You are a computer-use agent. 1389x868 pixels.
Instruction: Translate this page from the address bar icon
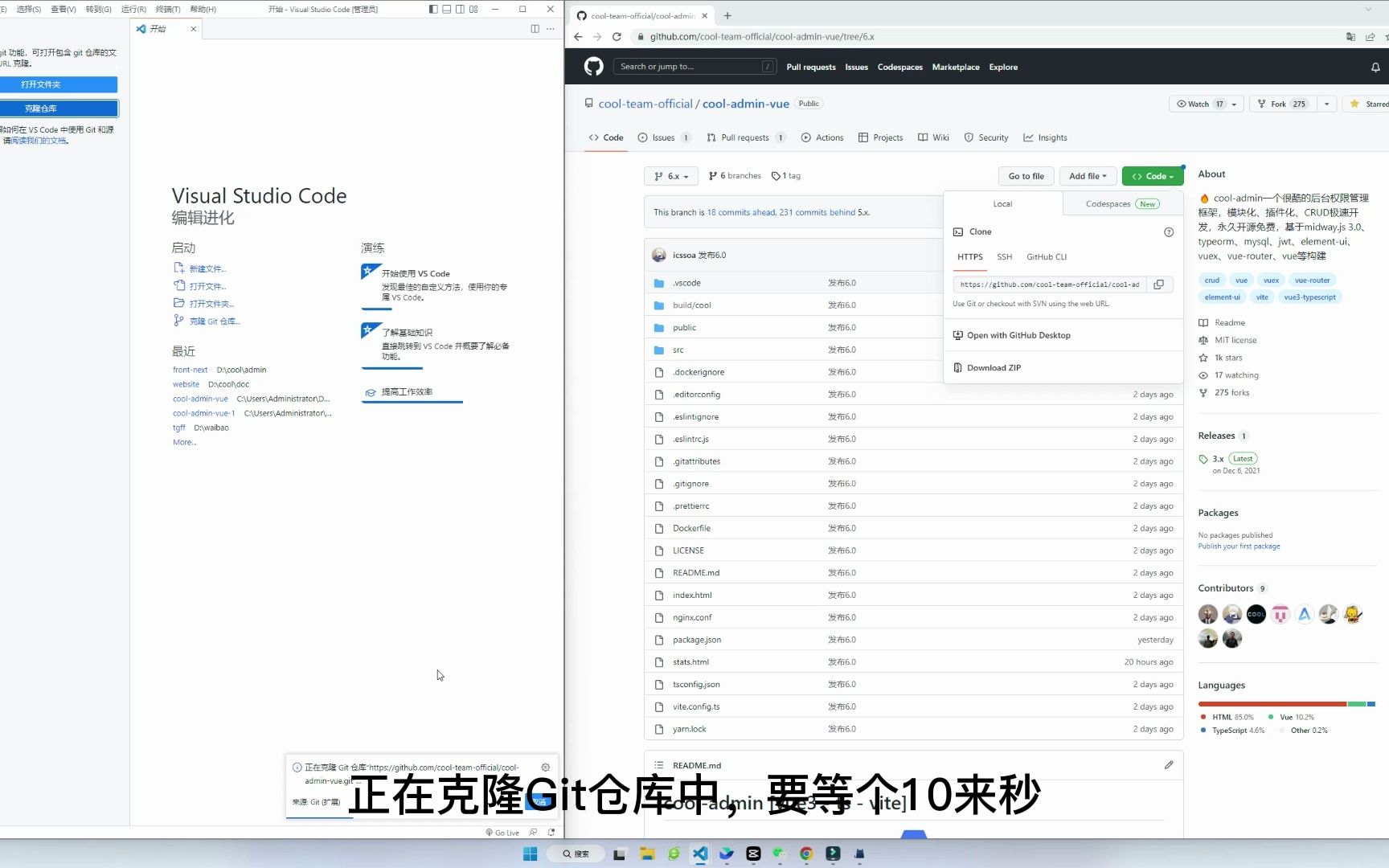click(x=1350, y=36)
